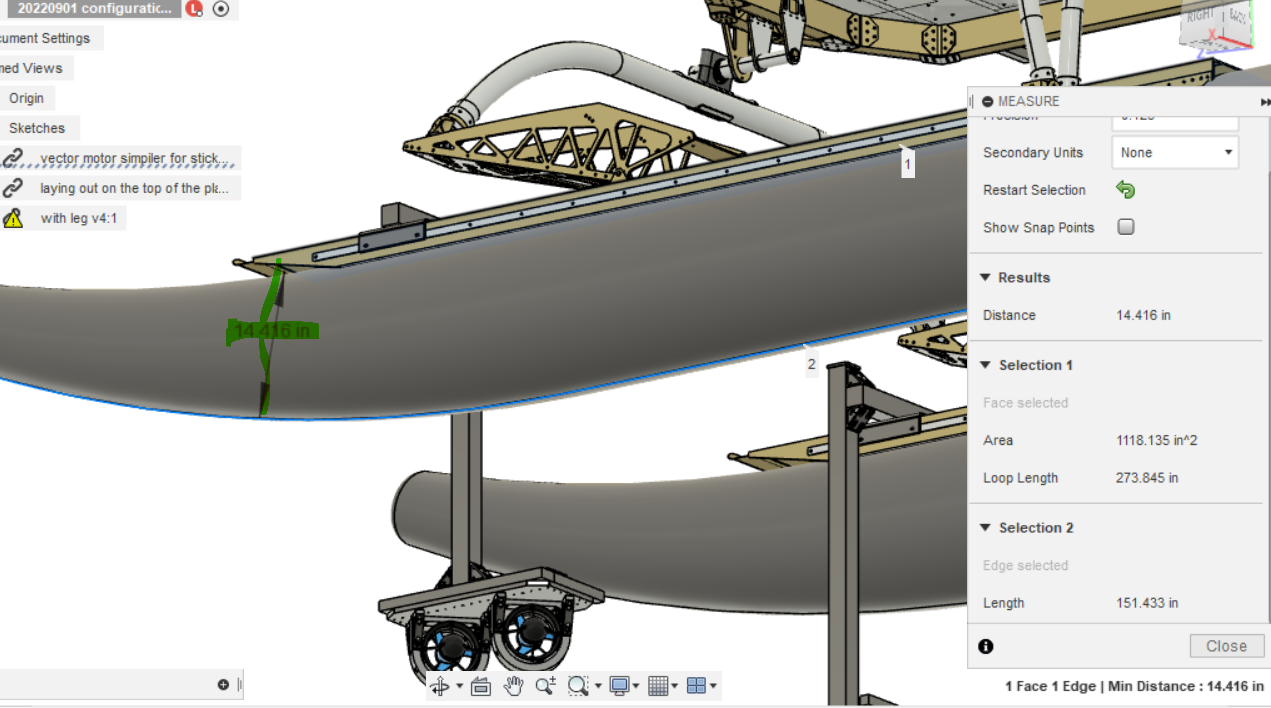Viewport: 1271px width, 708px height.
Task: Expand the Viewports dropdown arrow
Action: point(713,686)
